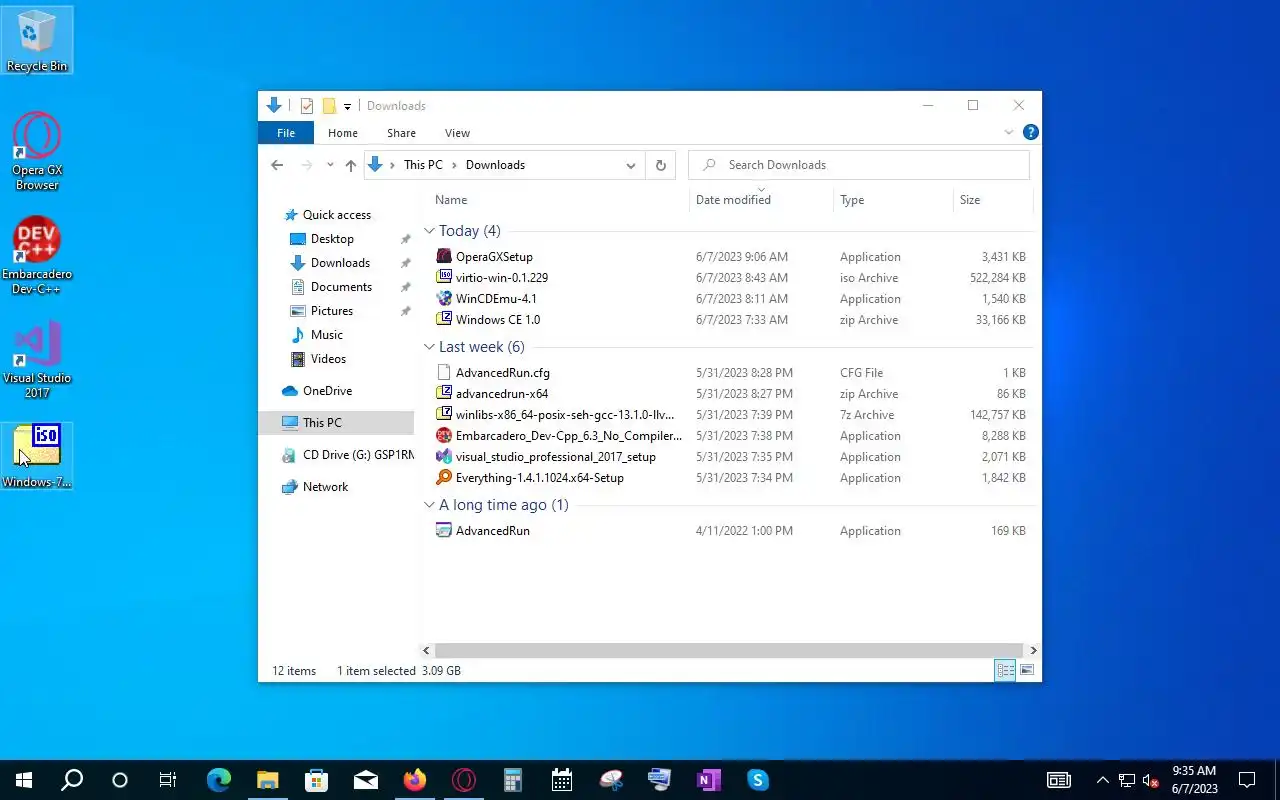Unpin Desktop from Quick access
Viewport: 1280px width, 800px height.
point(405,239)
